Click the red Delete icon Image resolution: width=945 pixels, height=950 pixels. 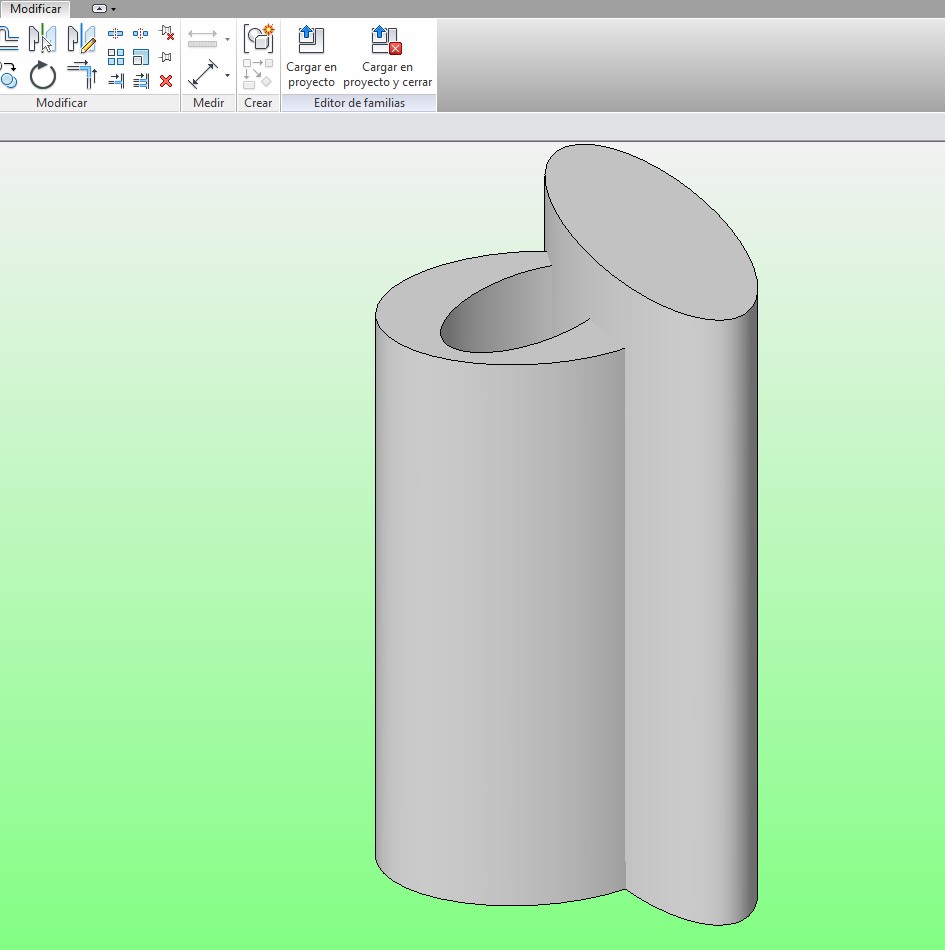[166, 81]
